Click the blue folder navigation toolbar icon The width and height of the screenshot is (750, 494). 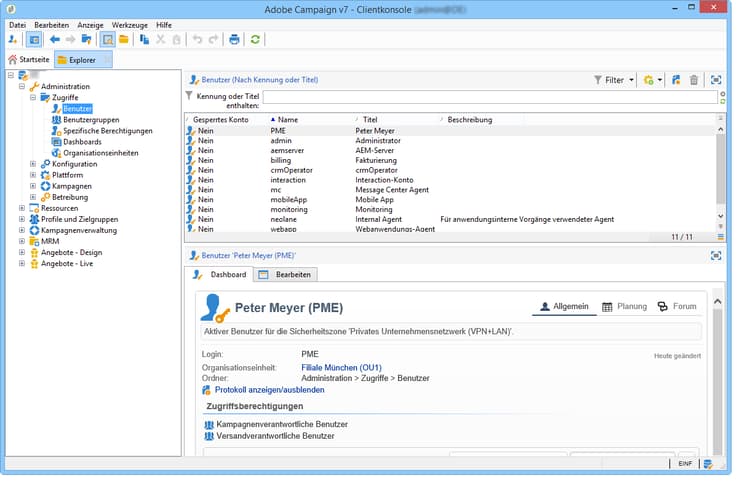87,40
